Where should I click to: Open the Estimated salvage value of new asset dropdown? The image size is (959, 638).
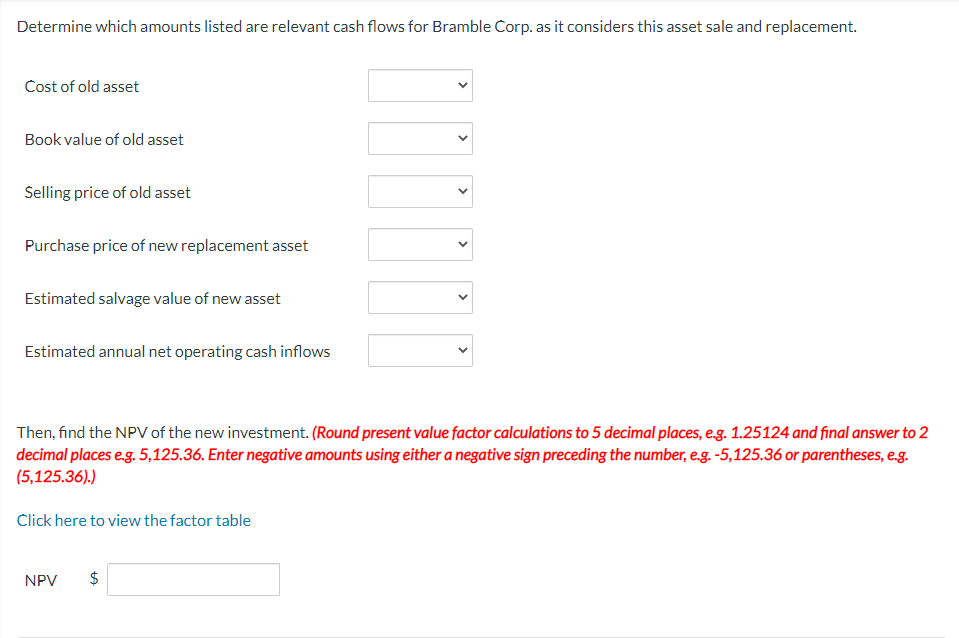(x=420, y=297)
